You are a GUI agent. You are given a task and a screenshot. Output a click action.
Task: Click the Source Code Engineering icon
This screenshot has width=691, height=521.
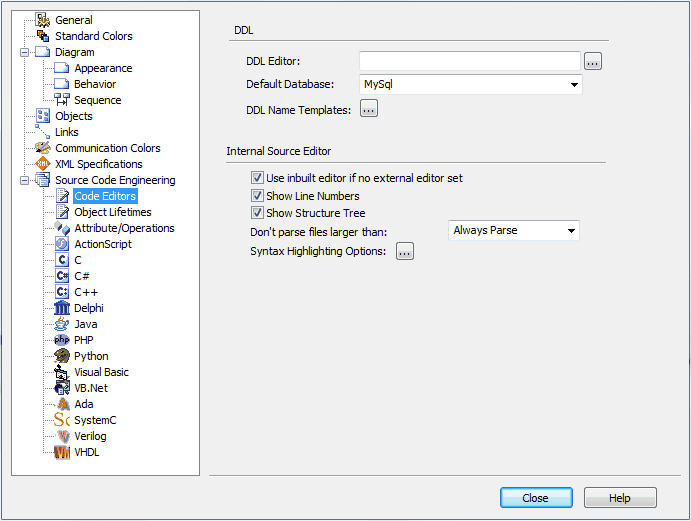click(x=43, y=180)
